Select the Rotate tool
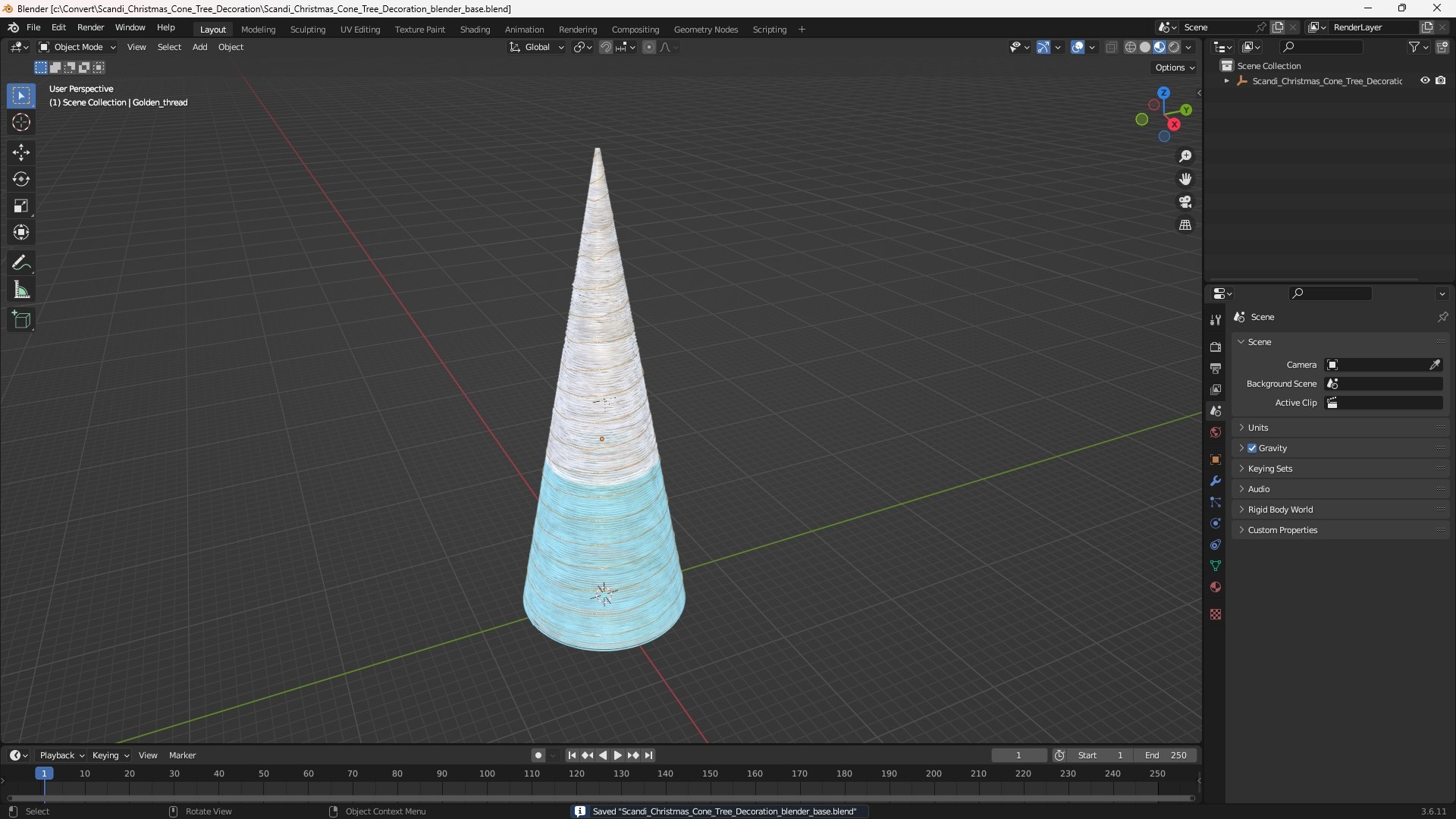The width and height of the screenshot is (1456, 819). [x=20, y=179]
